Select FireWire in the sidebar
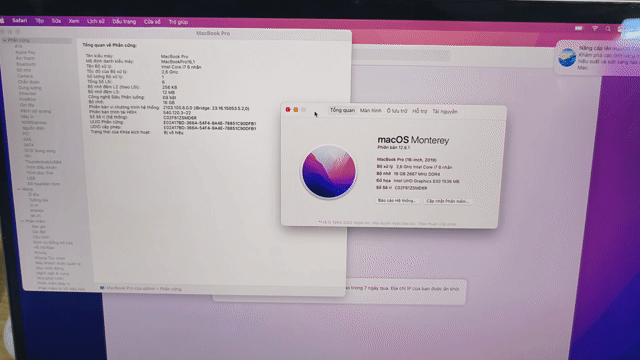The width and height of the screenshot is (640, 360). [x=28, y=99]
